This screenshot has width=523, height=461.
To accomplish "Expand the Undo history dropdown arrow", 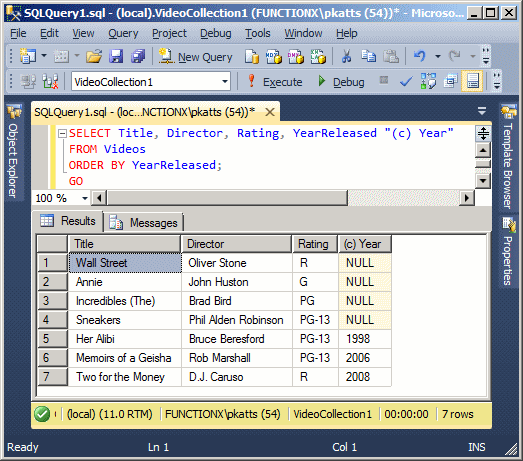I will (438, 56).
